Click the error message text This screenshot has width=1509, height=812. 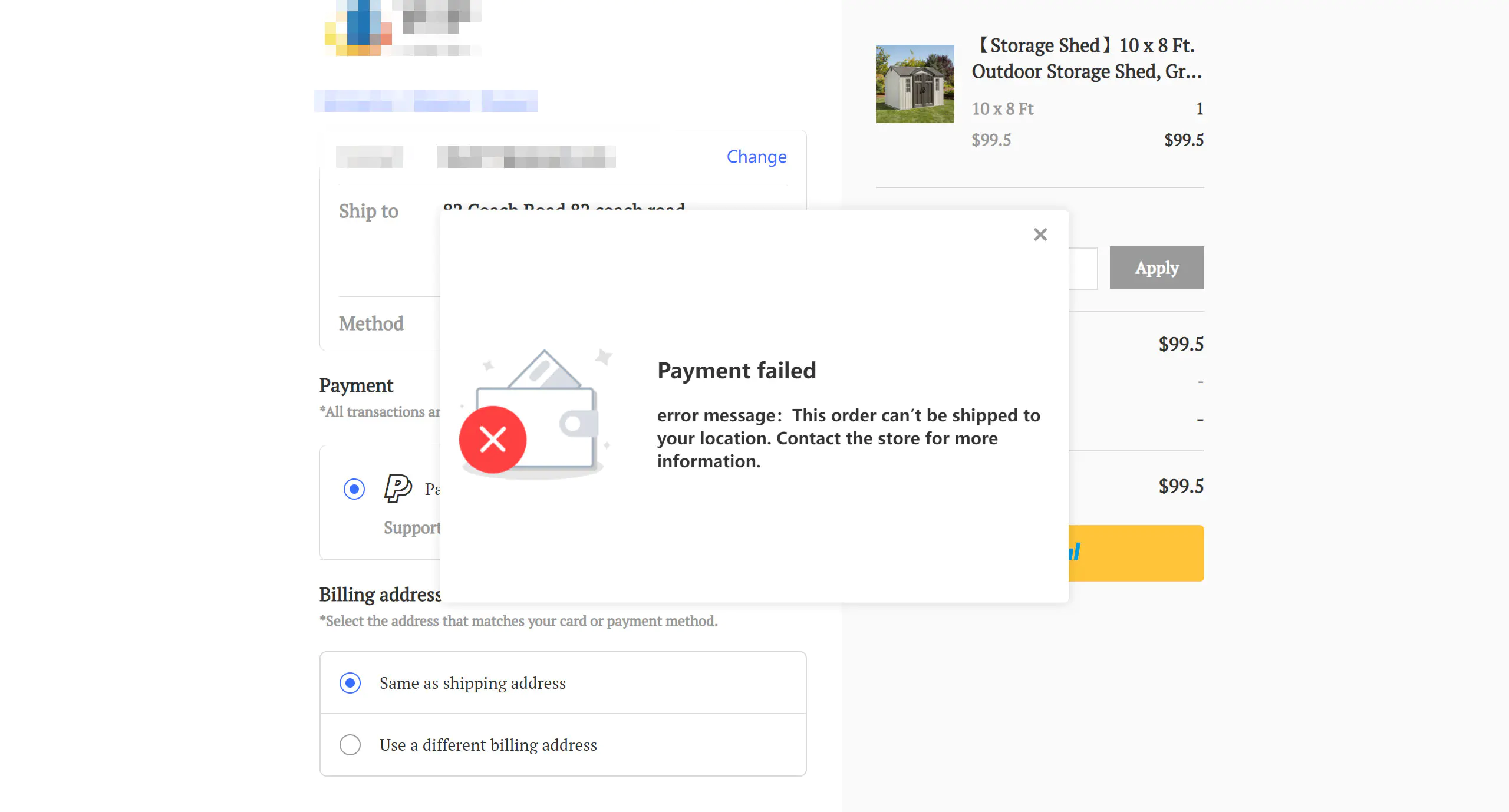tap(848, 438)
